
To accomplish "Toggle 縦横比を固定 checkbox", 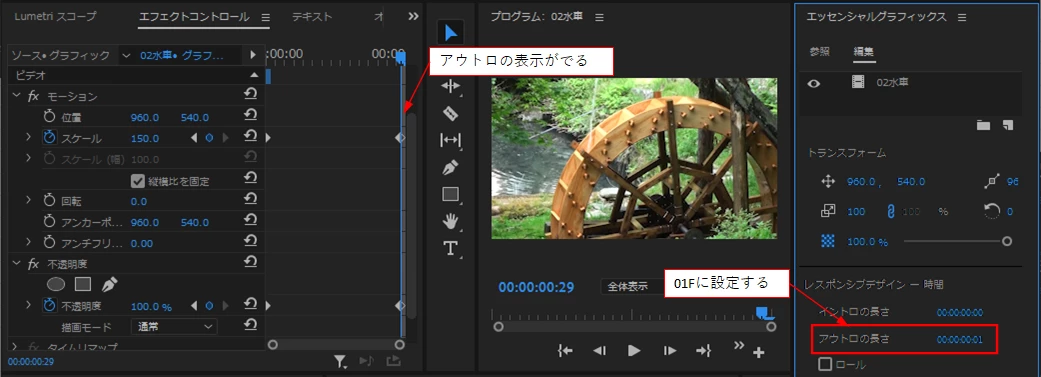I will click(137, 181).
